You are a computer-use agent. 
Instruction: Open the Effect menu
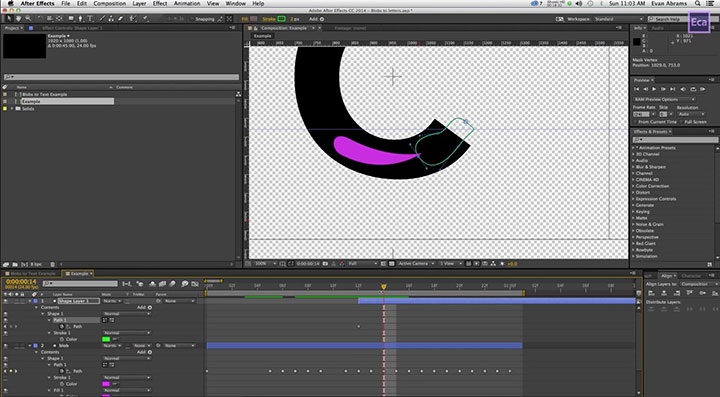(160, 3)
